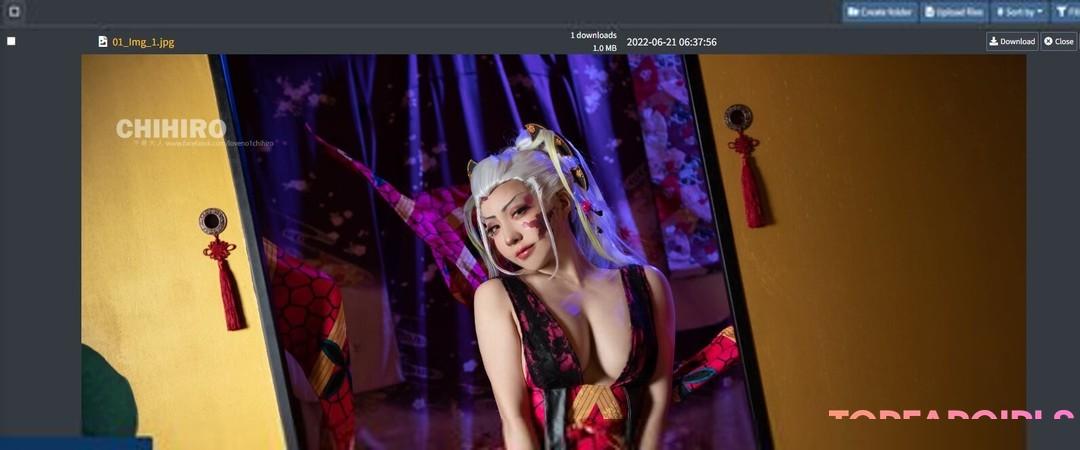Click the folder icon on Create folder

853,12
